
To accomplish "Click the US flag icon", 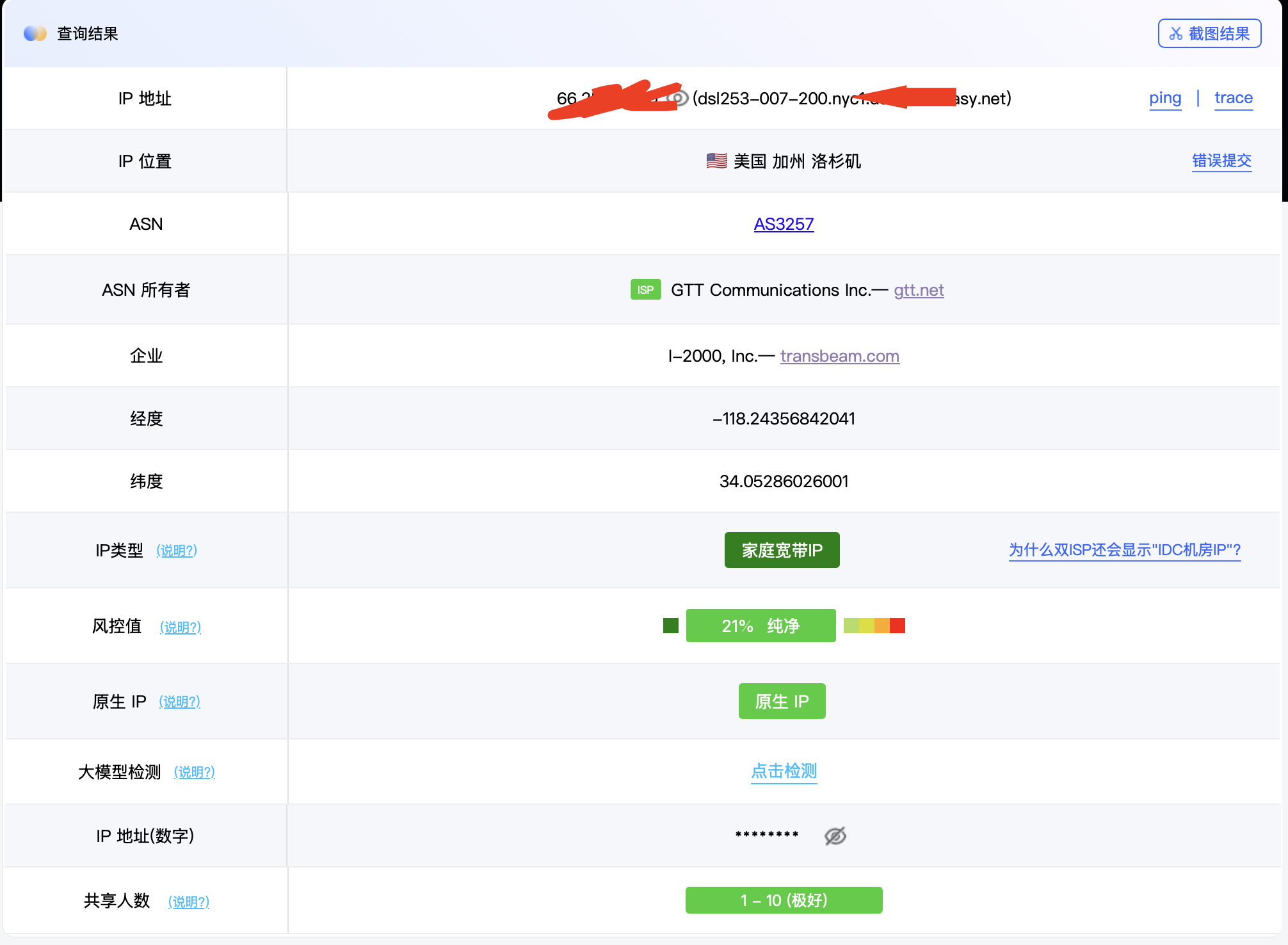I will pyautogui.click(x=716, y=161).
